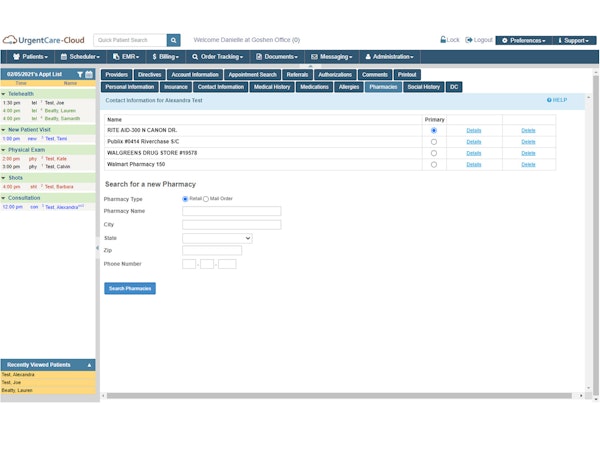Collapse the Recently Viewed Patients panel
Image resolution: width=600 pixels, height=450 pixels.
pos(89,365)
